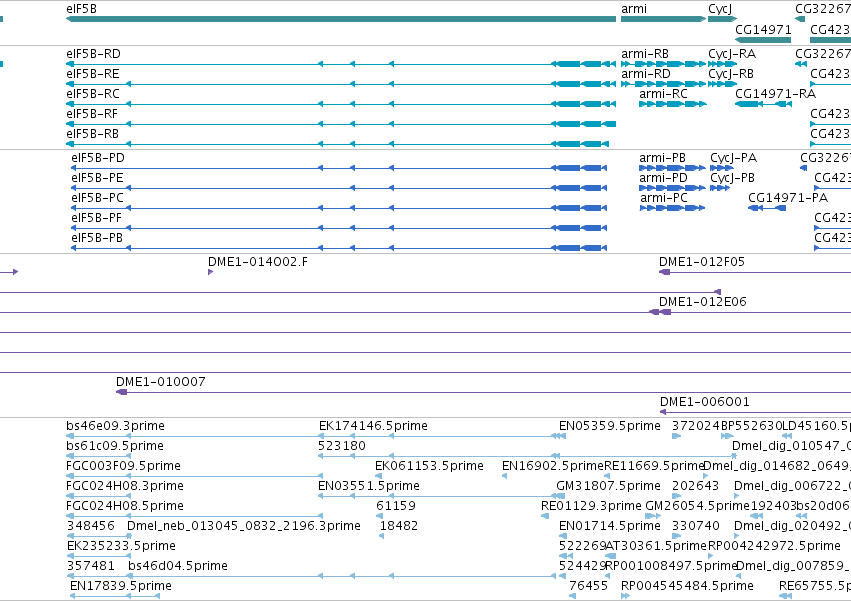Image resolution: width=851 pixels, height=601 pixels.
Task: Select protein armi-PB
Action: coord(662,158)
